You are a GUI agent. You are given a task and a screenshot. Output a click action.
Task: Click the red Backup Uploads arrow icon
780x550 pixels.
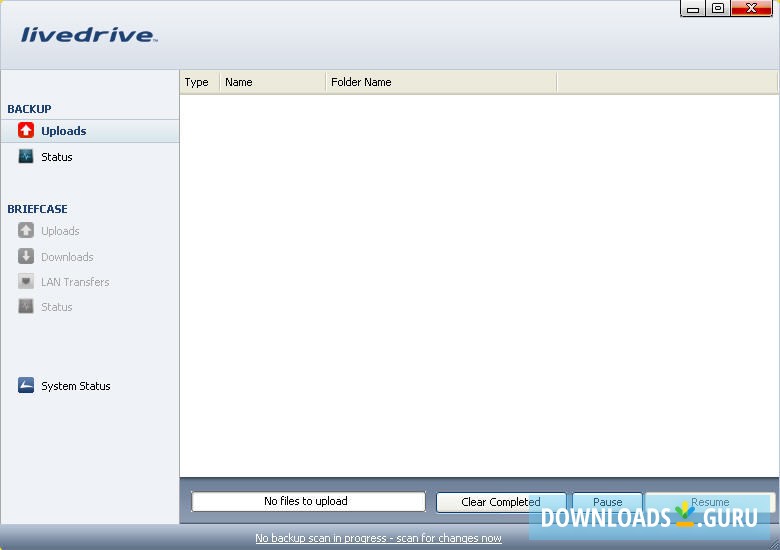coord(26,130)
